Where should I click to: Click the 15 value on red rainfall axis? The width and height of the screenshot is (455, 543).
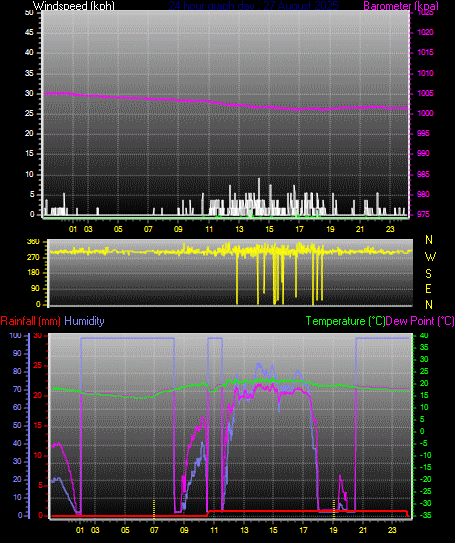point(38,426)
